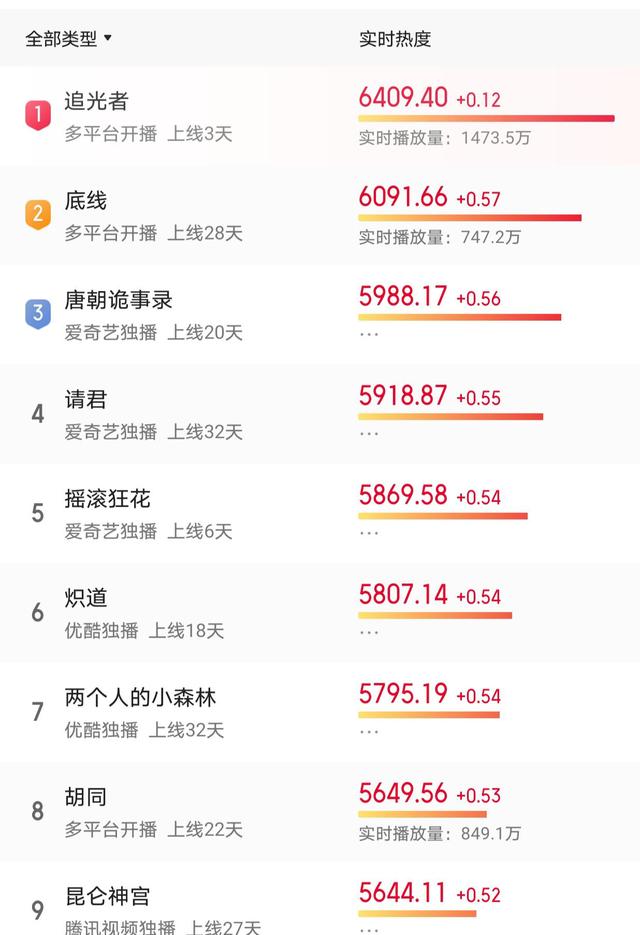
Task: Expand the ellipsis under 5988.17
Action: click(369, 335)
